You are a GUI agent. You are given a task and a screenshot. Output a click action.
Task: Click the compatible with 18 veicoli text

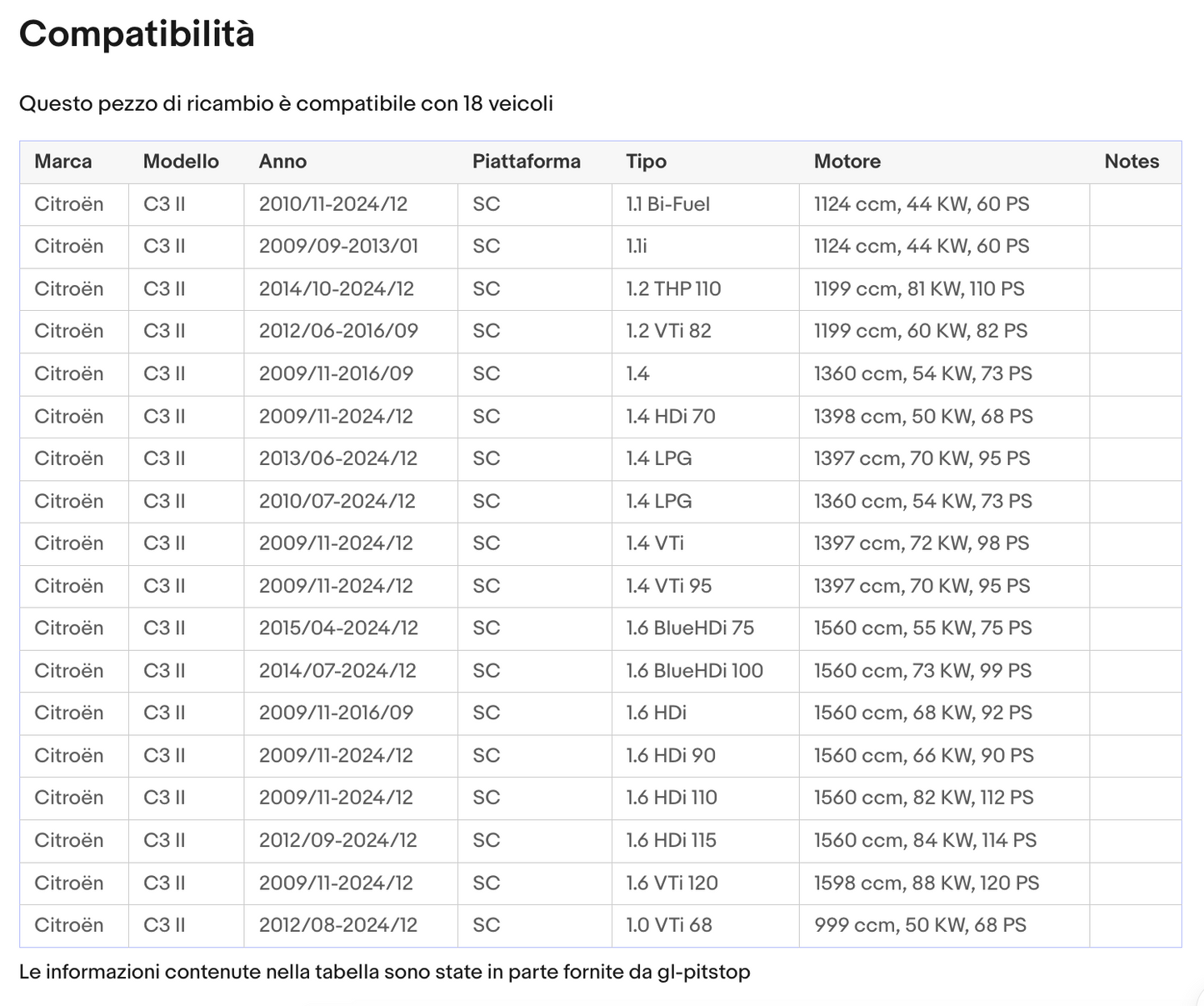click(286, 104)
